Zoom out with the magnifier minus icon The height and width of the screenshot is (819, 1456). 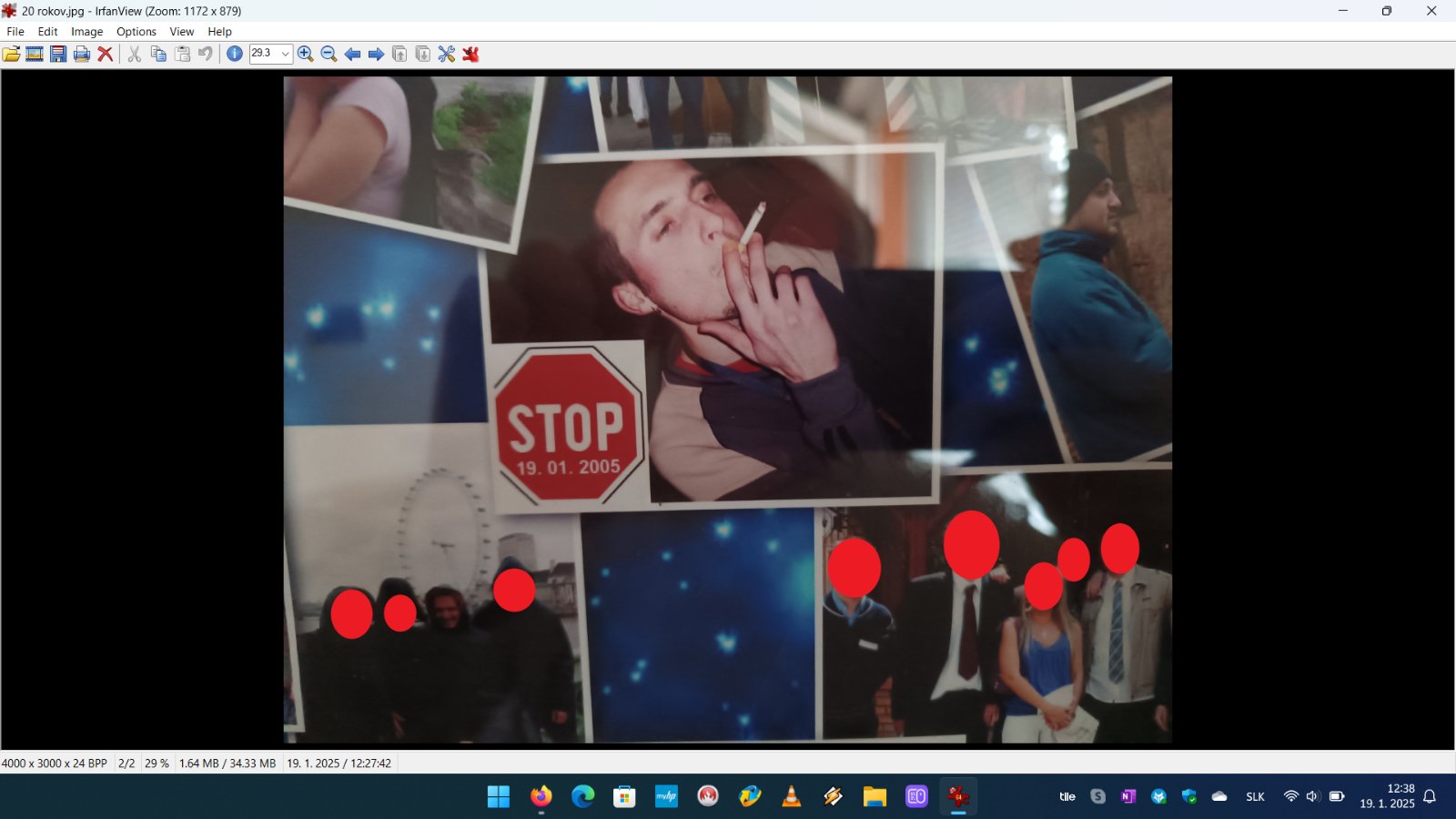329,54
